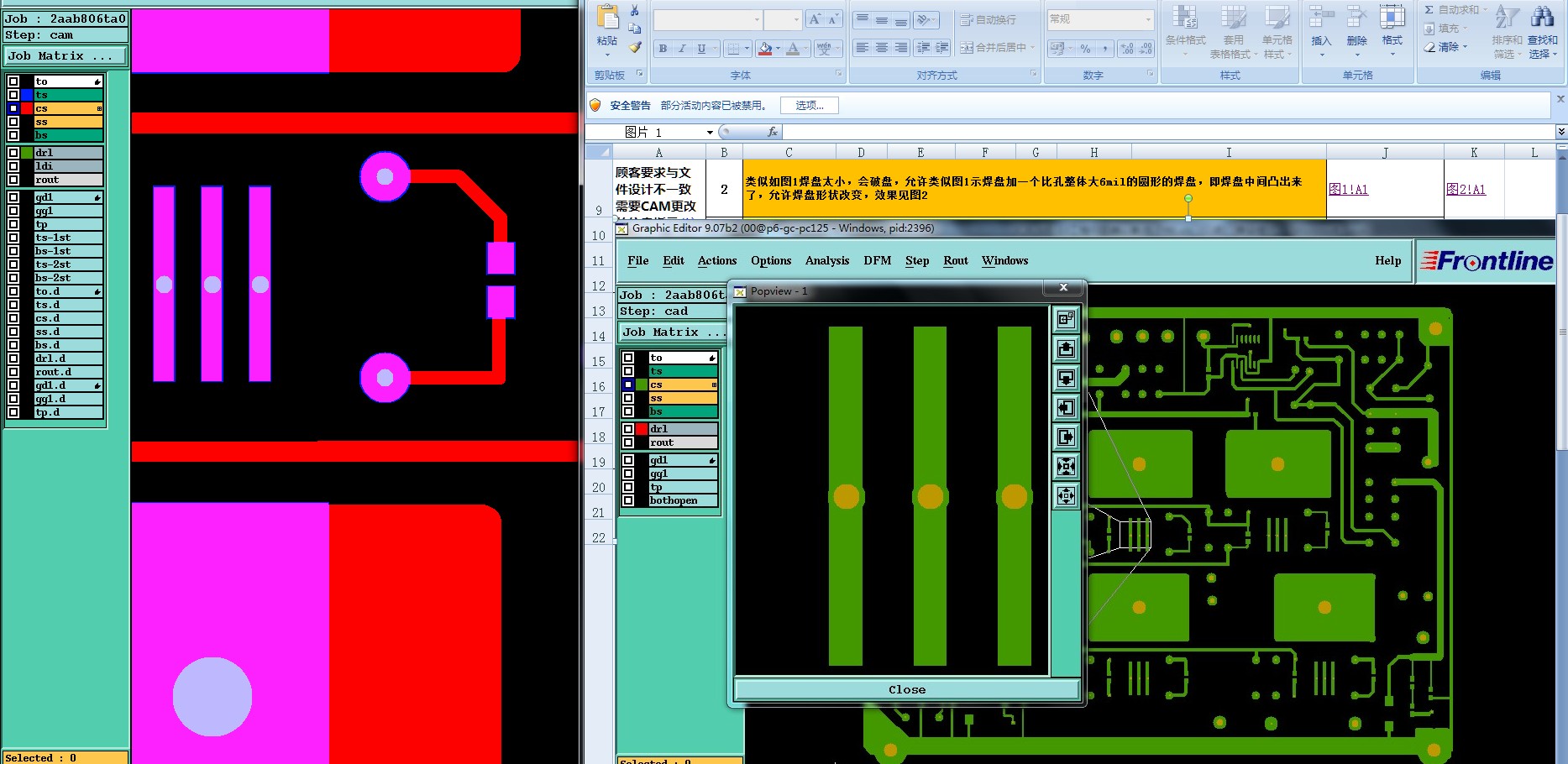1568x764 pixels.
Task: Open the Name Box dropdown arrow
Action: point(710,133)
